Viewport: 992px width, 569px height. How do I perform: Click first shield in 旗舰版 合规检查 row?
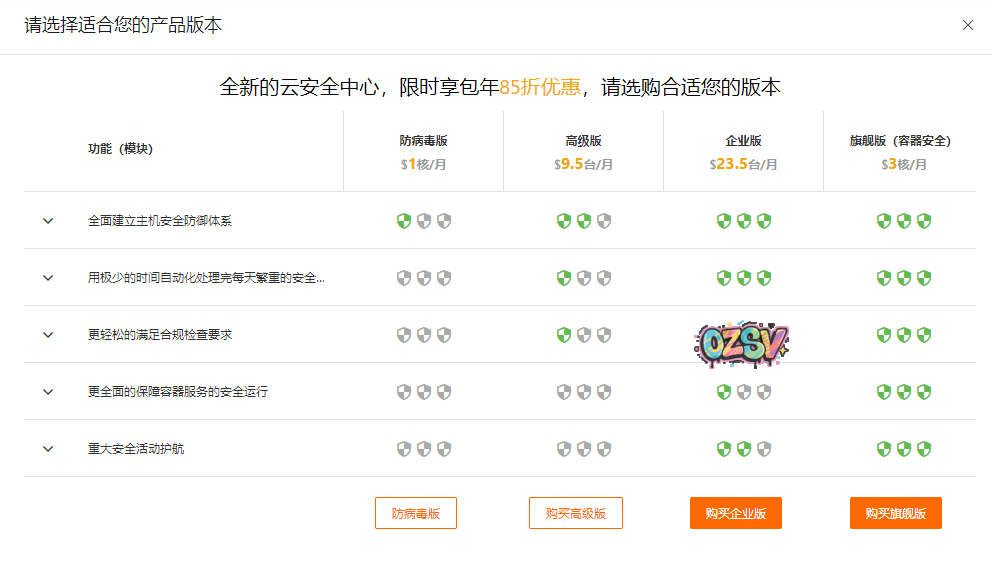(884, 335)
